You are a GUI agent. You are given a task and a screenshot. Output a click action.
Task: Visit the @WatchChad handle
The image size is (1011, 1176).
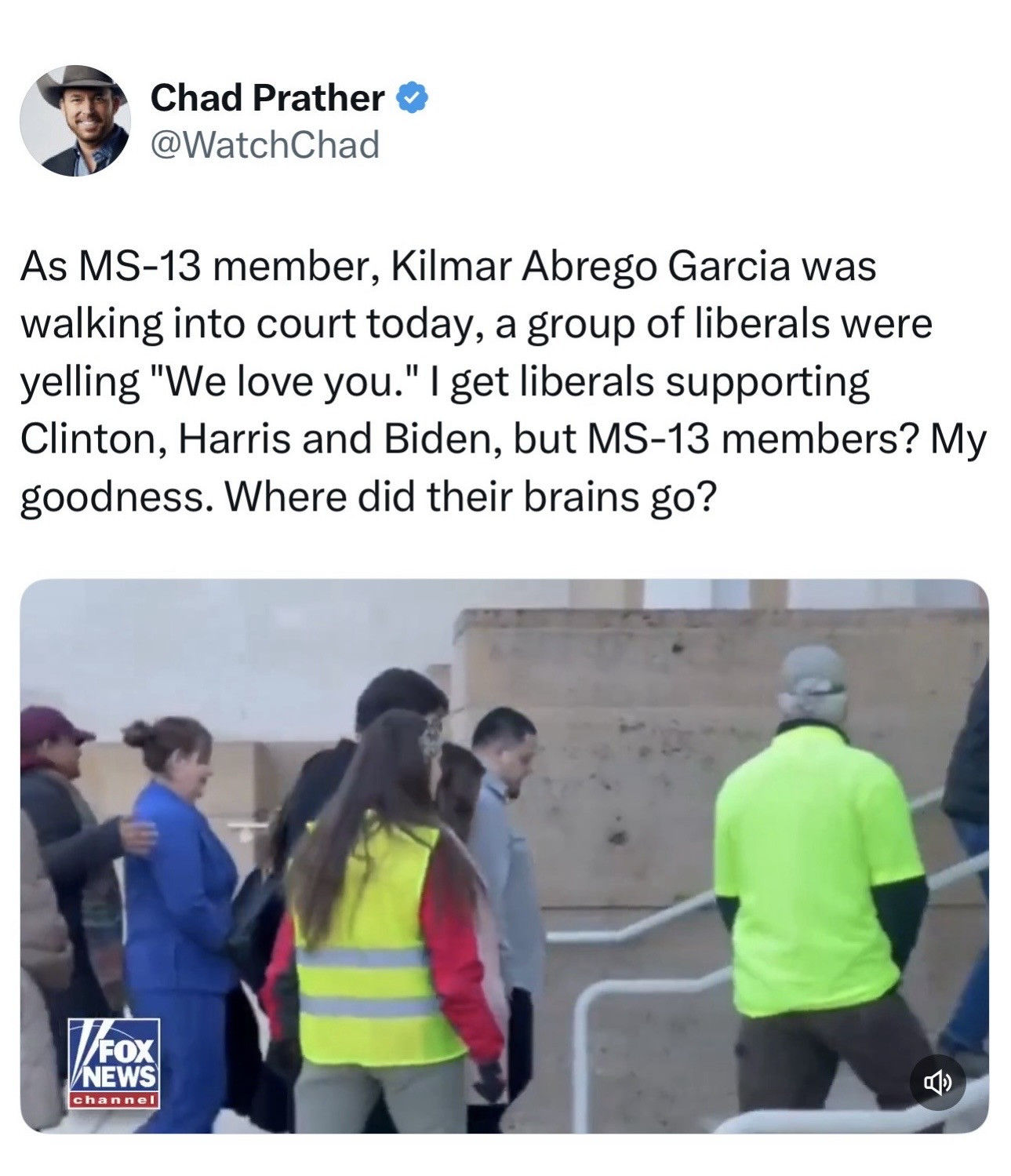point(264,145)
